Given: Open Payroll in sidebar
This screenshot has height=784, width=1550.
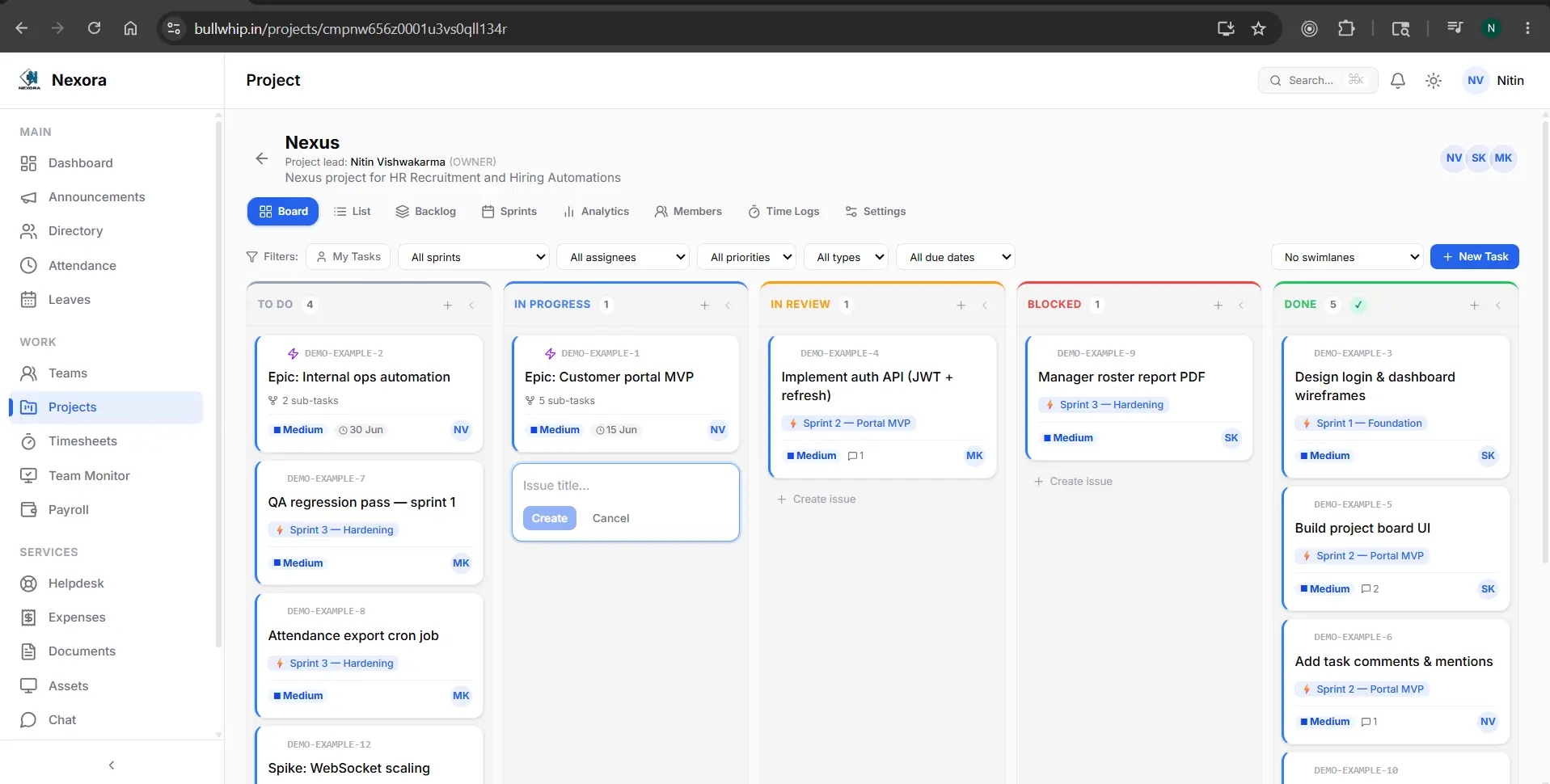Looking at the screenshot, I should pos(106,510).
